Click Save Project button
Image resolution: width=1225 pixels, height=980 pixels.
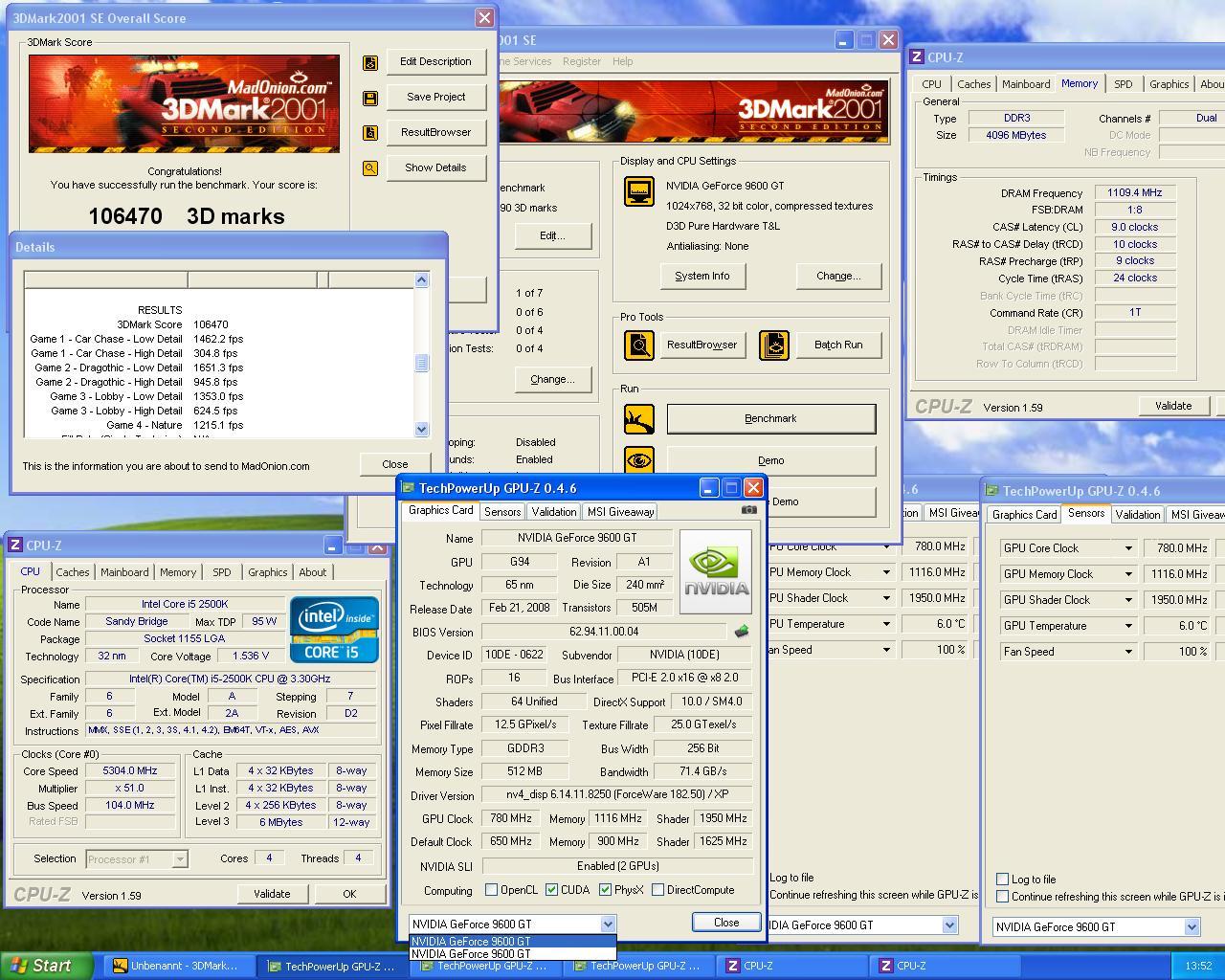point(435,97)
